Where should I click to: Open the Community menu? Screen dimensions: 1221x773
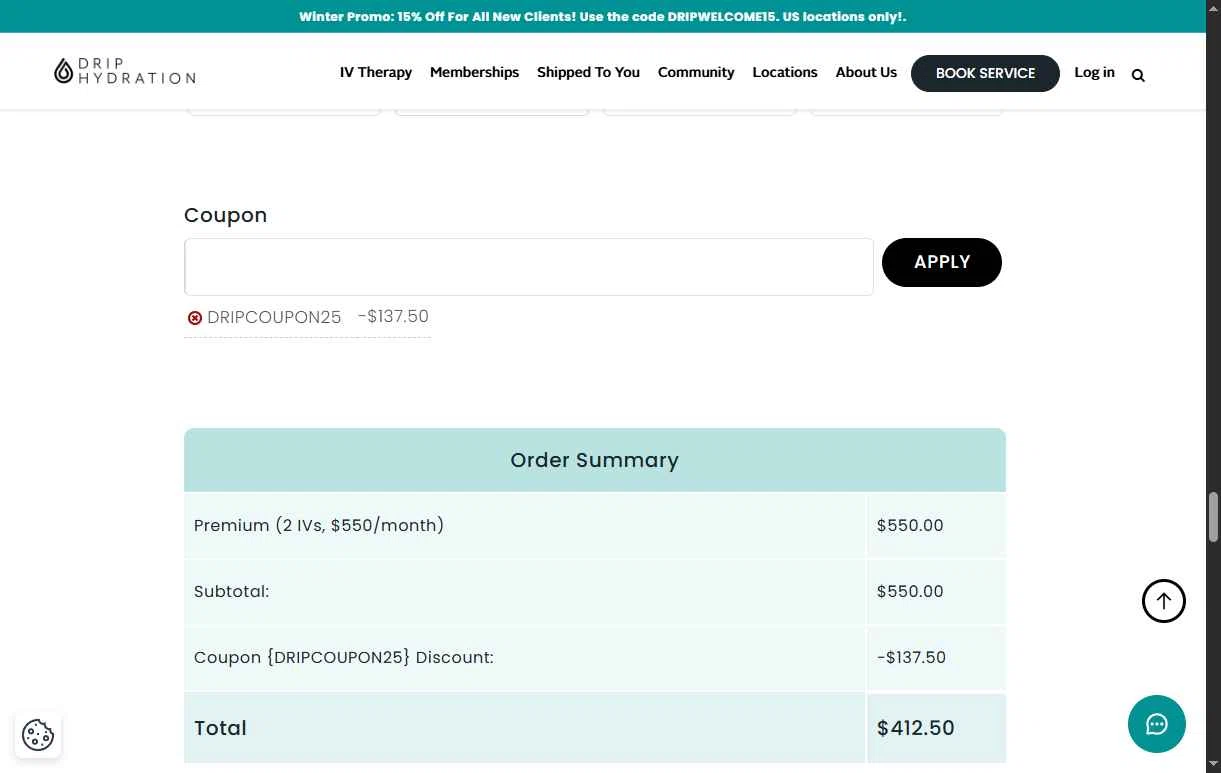tap(696, 72)
